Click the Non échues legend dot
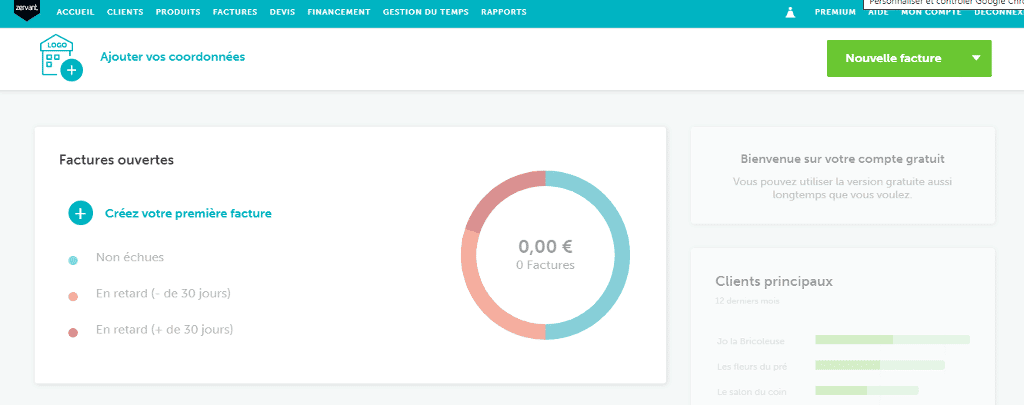 click(73, 261)
